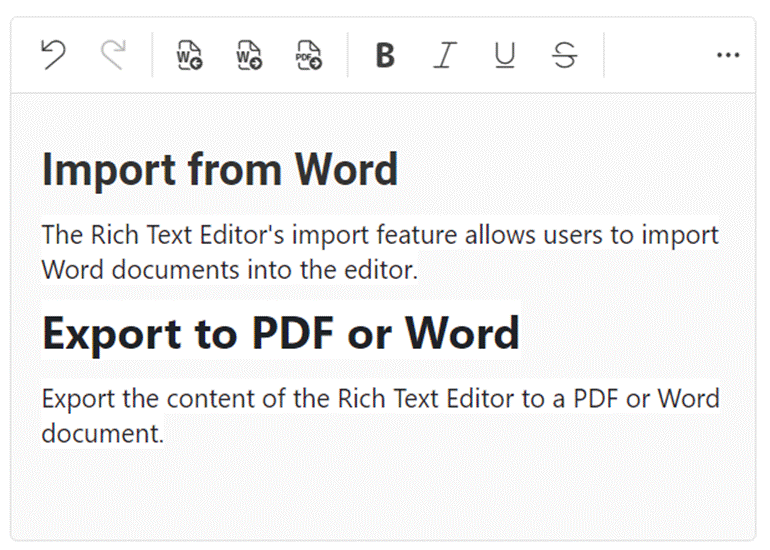770x550 pixels.
Task: Import a Word document via toolbar icon
Action: point(189,55)
